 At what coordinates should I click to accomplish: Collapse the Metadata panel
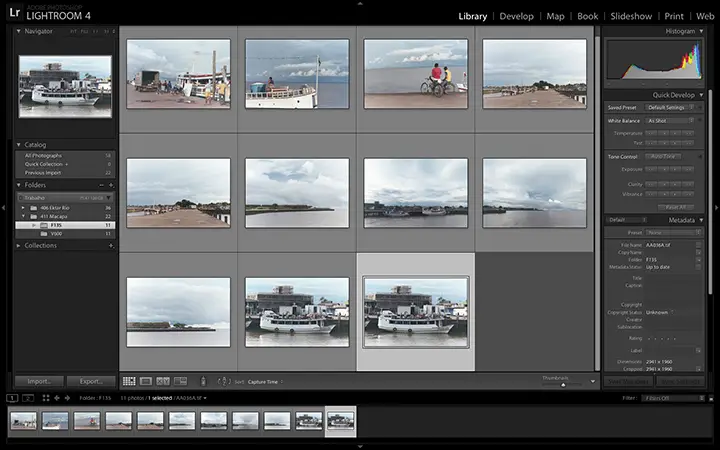pos(701,220)
